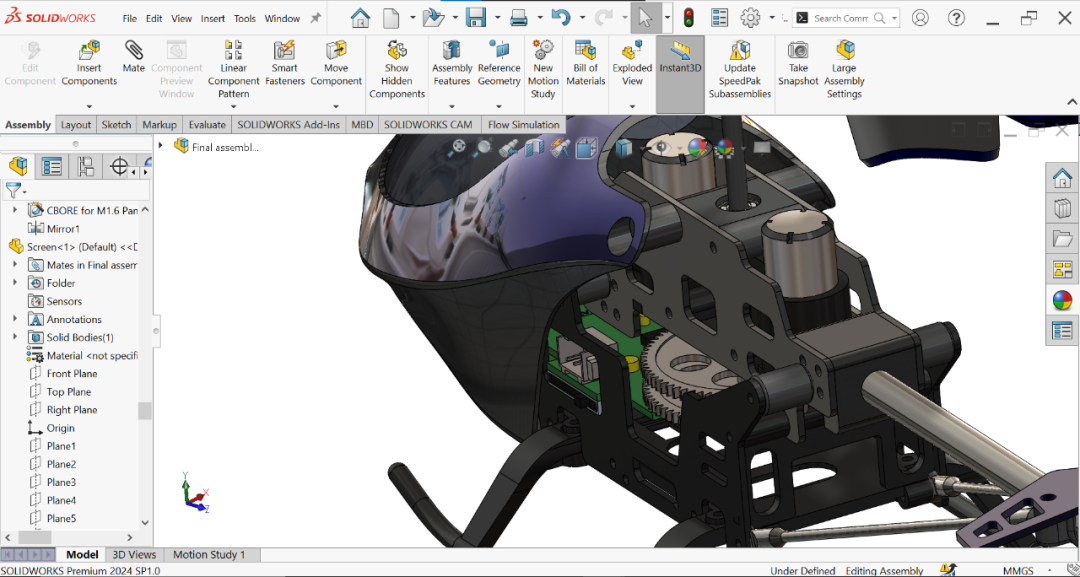This screenshot has width=1080, height=577.
Task: Open the Flow Simulation tab
Action: 523,125
